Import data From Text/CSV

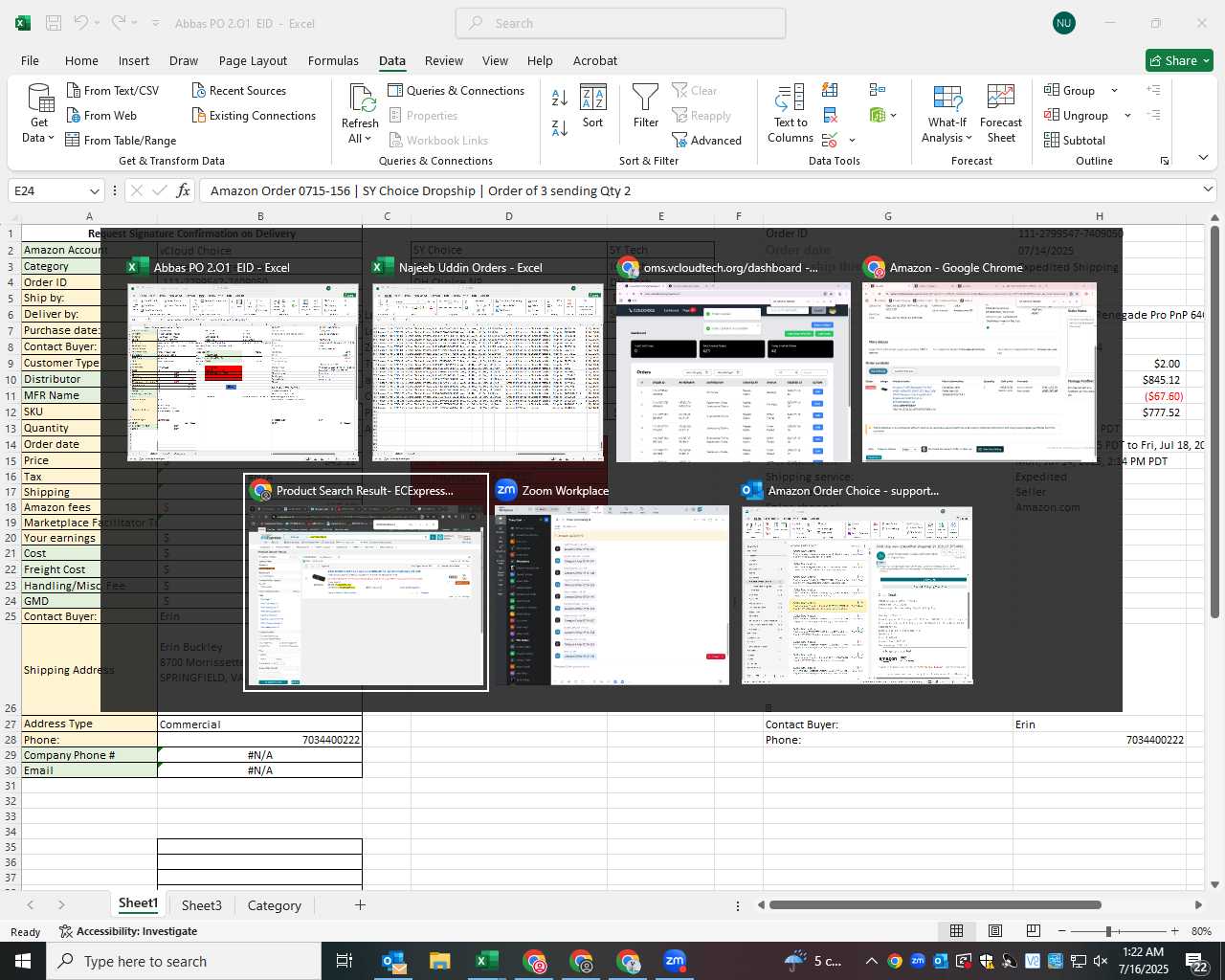(113, 90)
